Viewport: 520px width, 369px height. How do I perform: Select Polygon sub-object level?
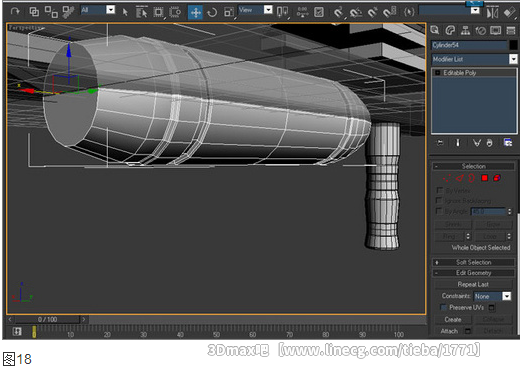pyautogui.click(x=485, y=178)
